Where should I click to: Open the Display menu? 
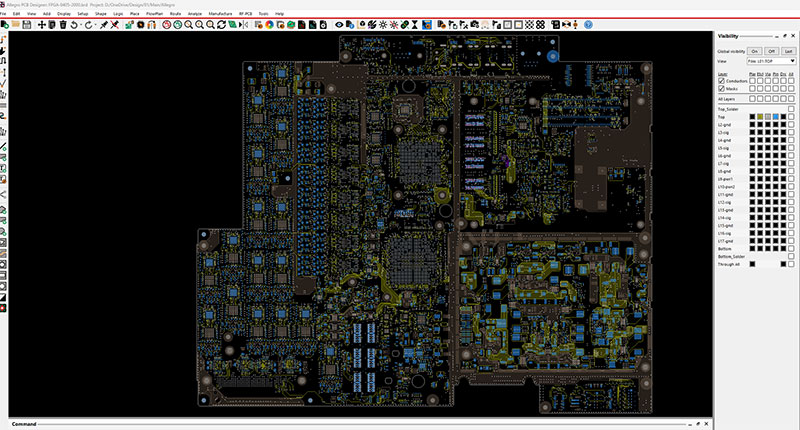[x=64, y=14]
